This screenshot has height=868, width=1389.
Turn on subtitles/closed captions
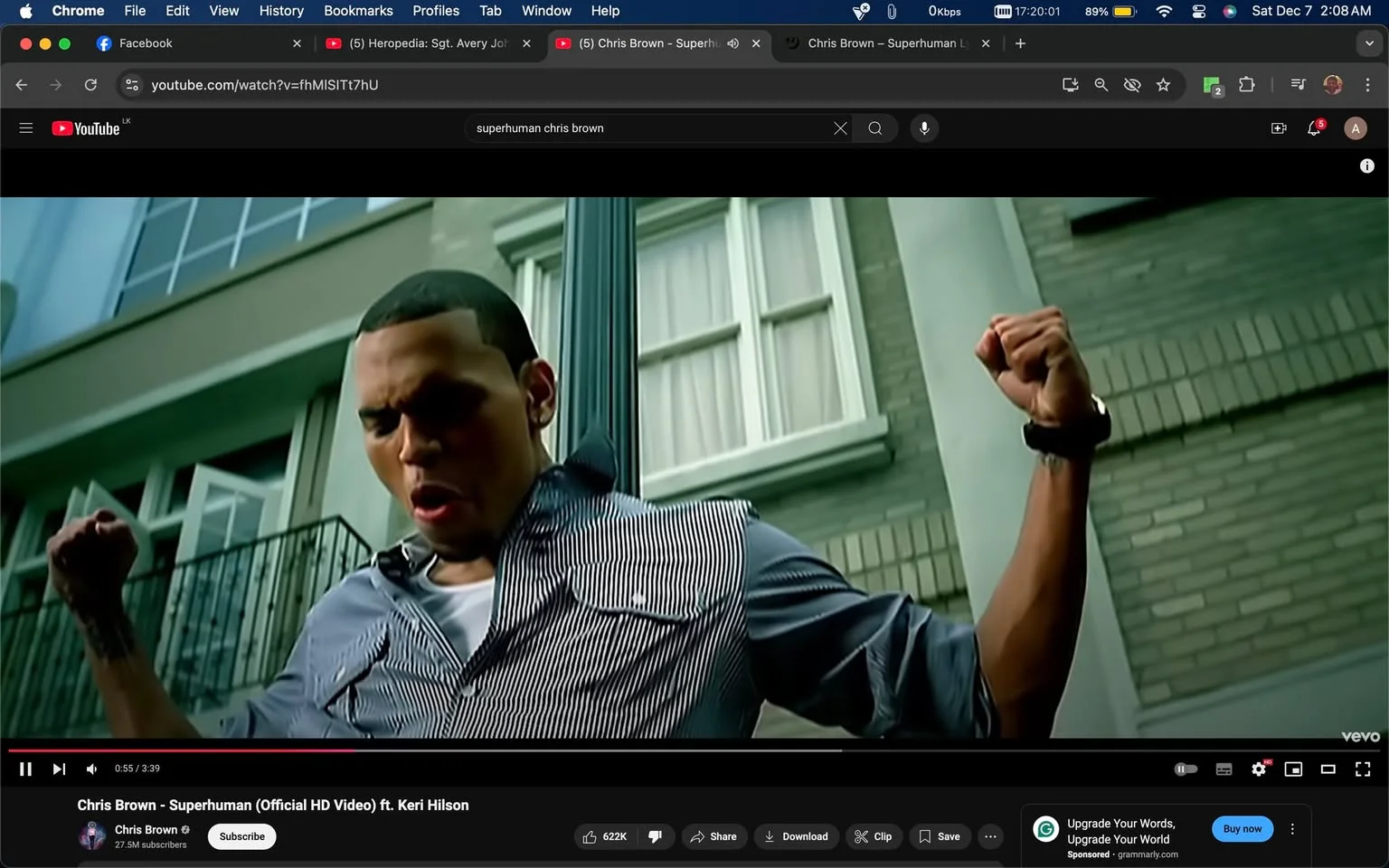click(x=1224, y=769)
